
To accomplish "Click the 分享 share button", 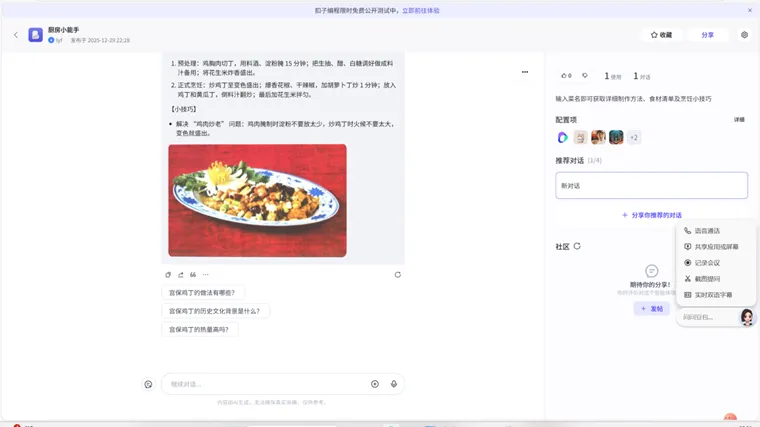I will pyautogui.click(x=708, y=35).
